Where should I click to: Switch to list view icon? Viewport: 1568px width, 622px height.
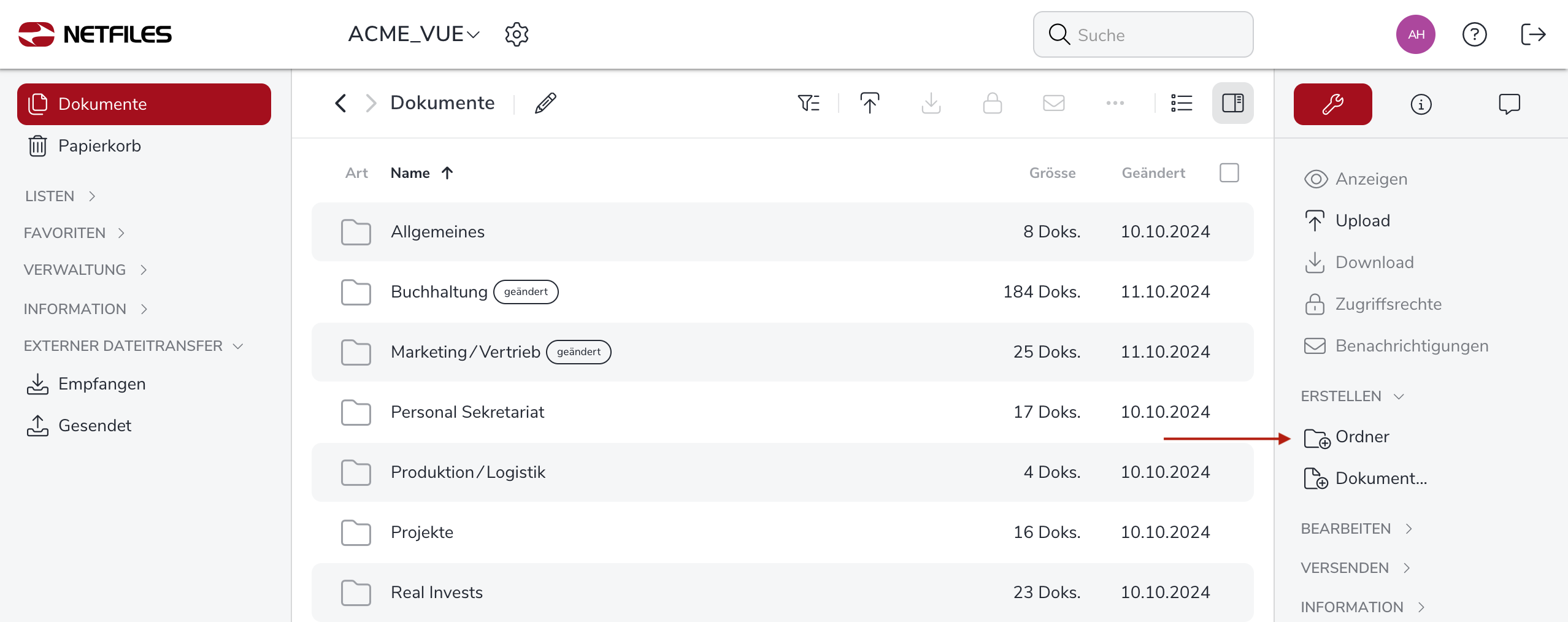(1181, 103)
